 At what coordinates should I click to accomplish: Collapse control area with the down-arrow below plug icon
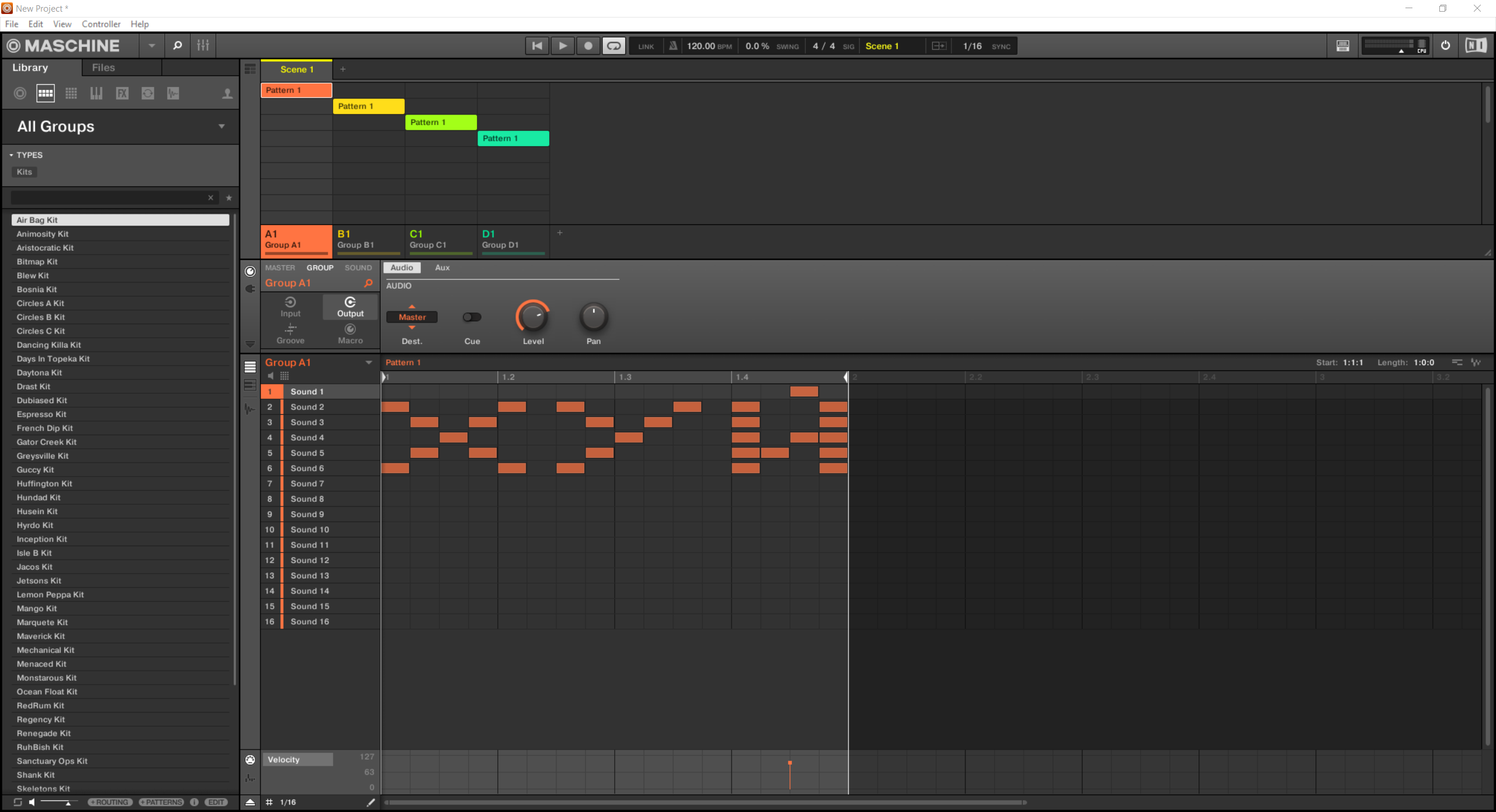tap(250, 344)
